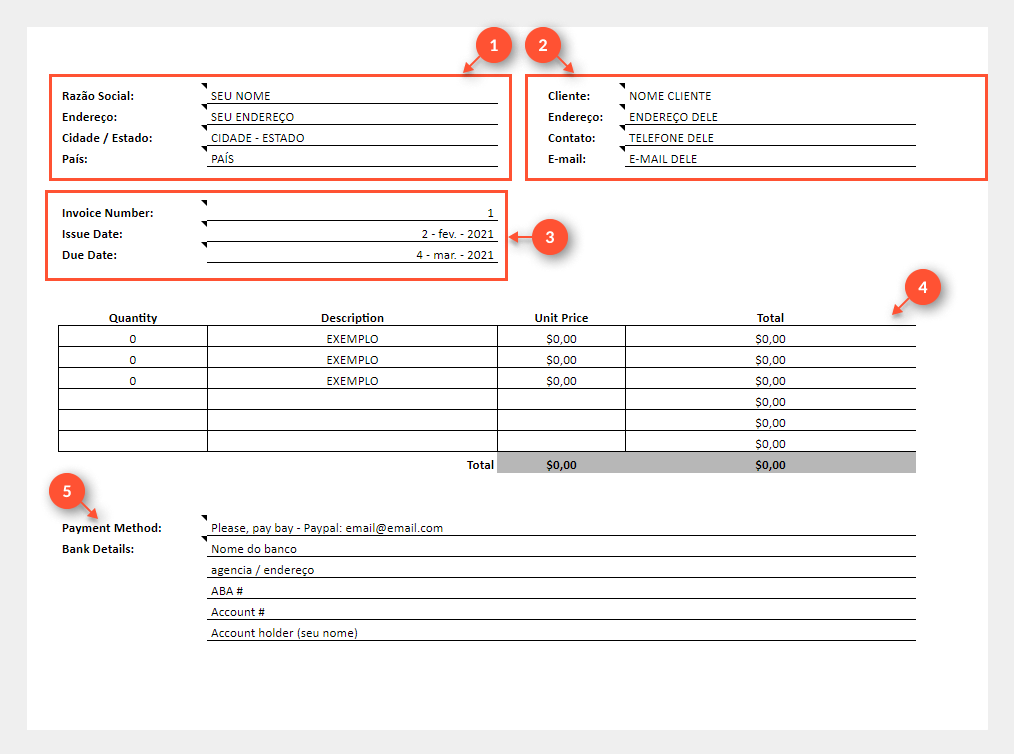Select the Nome do banco field
Viewport: 1014px width, 754px height.
click(560, 549)
